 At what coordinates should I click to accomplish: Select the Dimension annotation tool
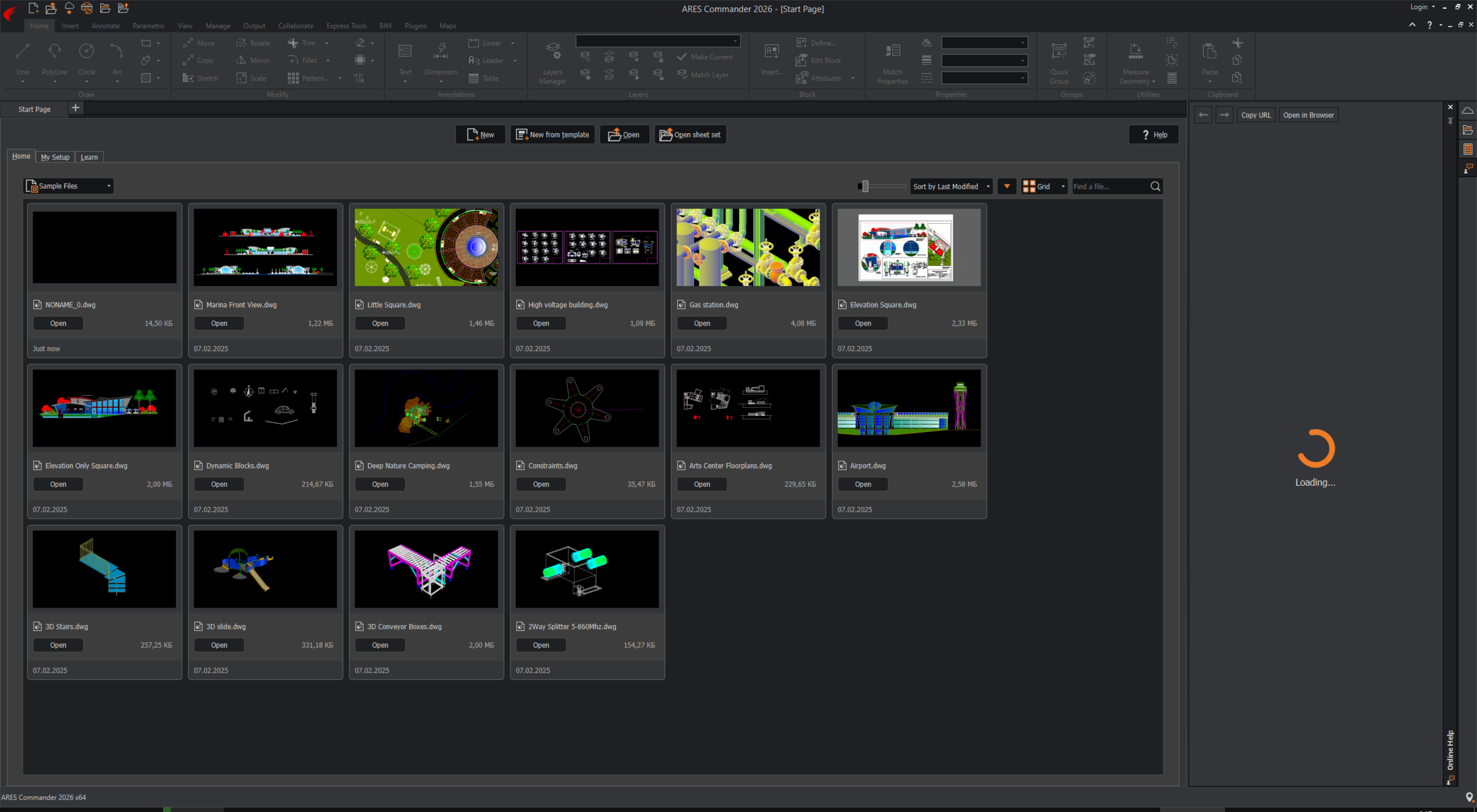[x=440, y=52]
